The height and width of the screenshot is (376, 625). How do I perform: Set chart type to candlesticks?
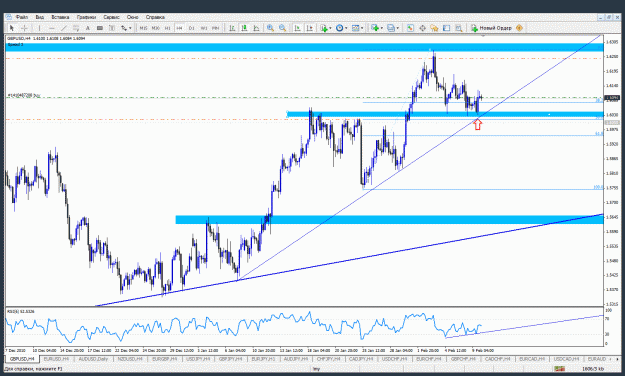(x=244, y=28)
